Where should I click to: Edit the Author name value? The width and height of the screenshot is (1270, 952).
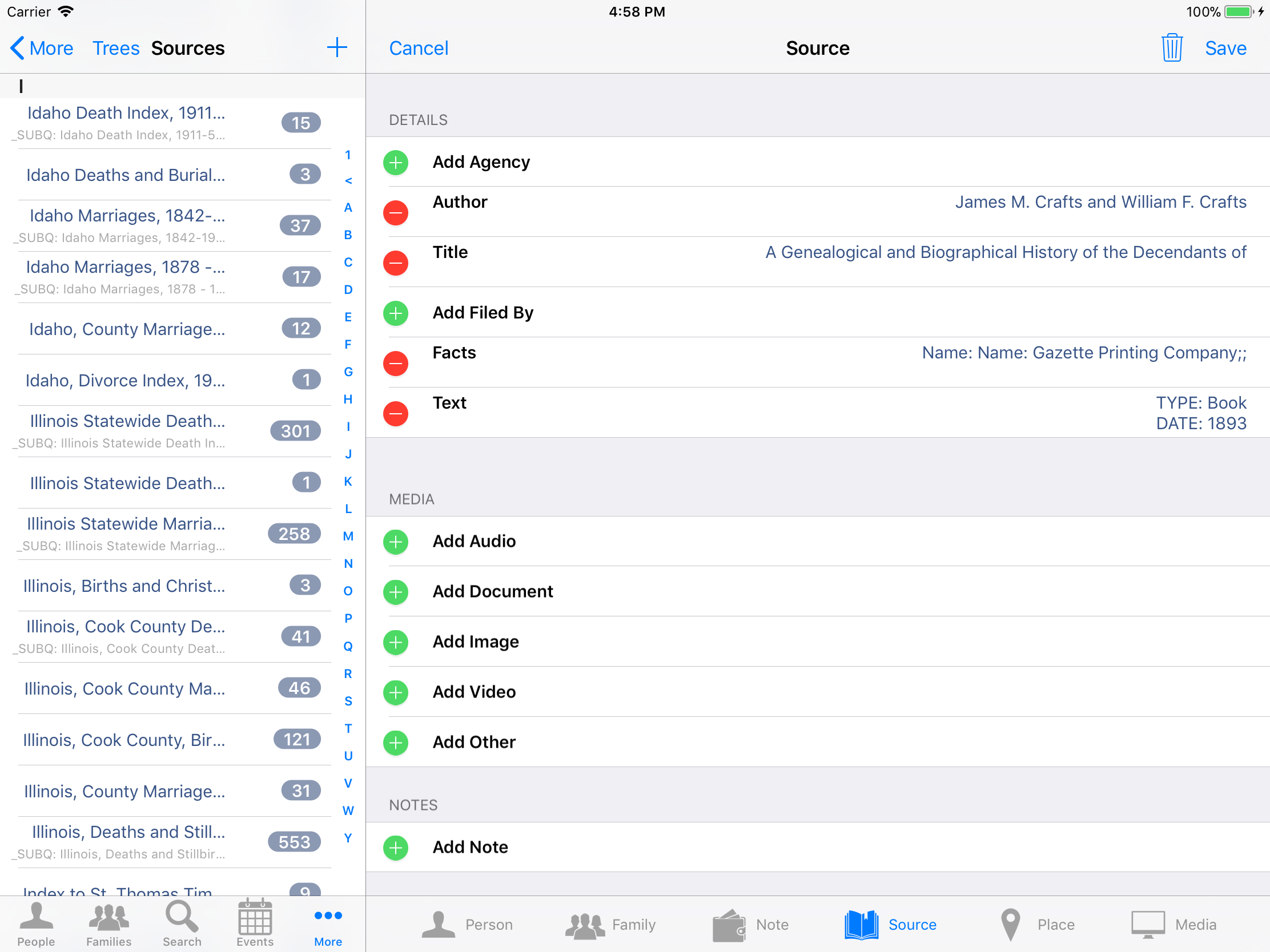1100,202
